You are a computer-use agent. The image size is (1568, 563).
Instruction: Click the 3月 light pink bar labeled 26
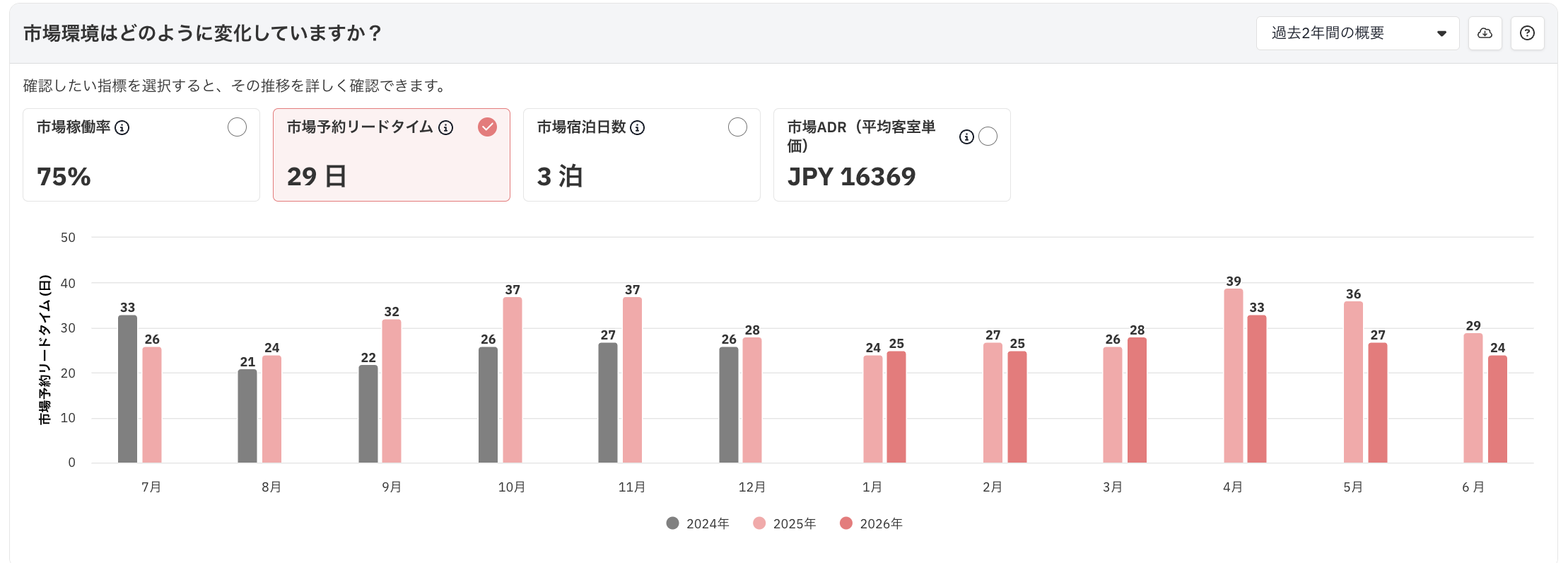(1113, 405)
